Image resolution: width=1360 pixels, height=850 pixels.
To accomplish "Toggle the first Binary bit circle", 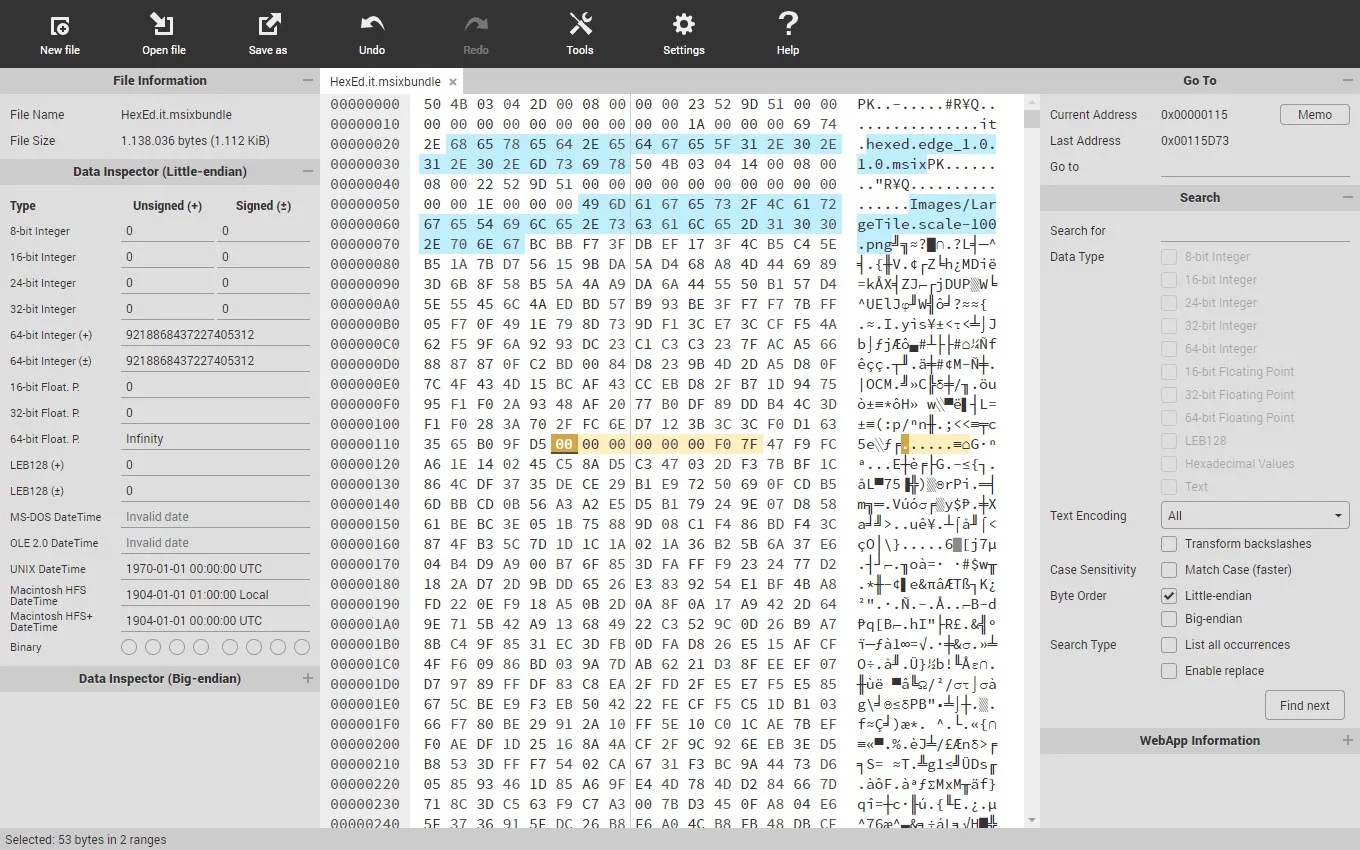I will coord(129,647).
